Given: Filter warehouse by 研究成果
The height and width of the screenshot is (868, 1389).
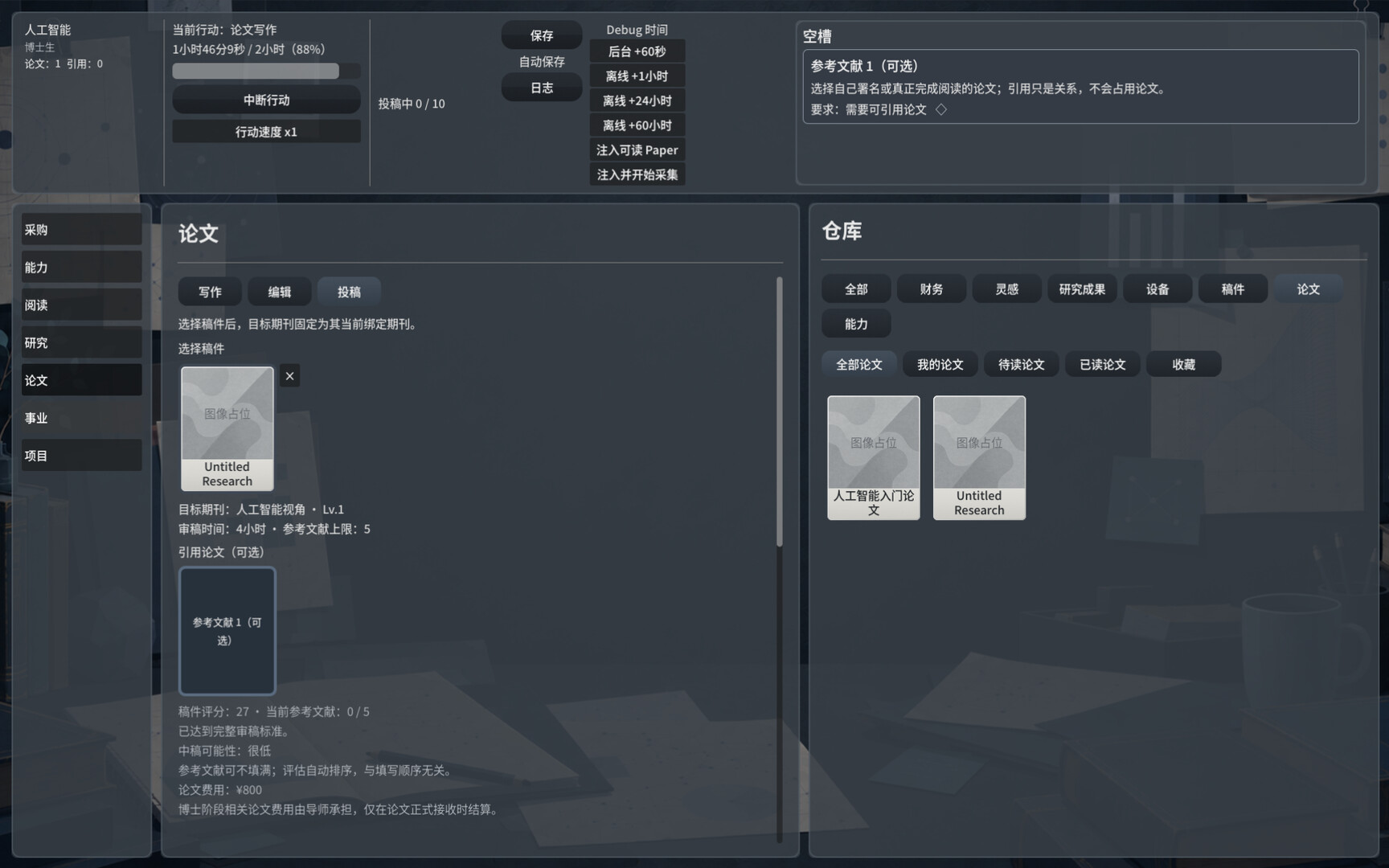Looking at the screenshot, I should coord(1082,289).
